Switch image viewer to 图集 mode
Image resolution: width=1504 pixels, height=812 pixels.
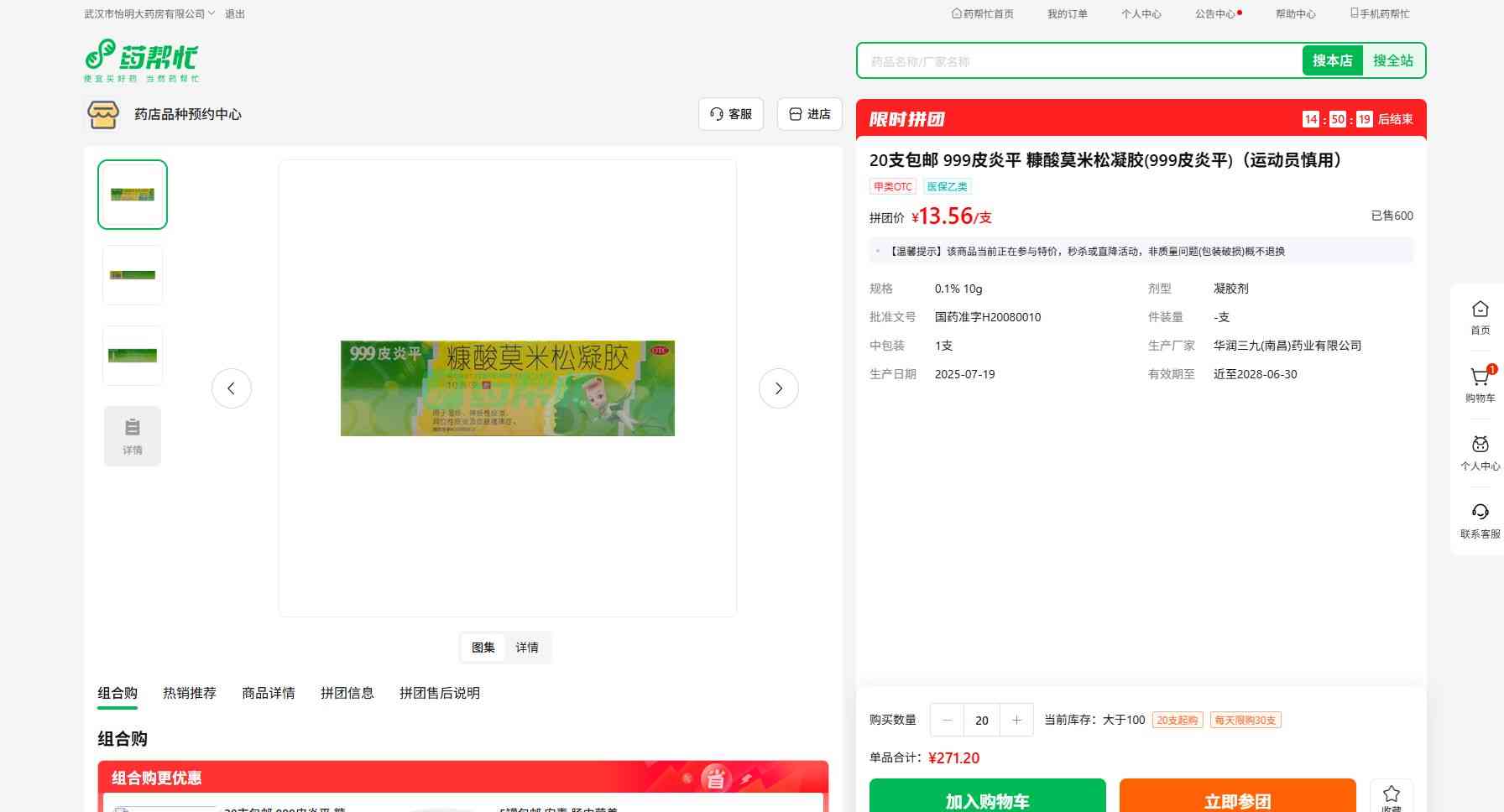[x=483, y=648]
